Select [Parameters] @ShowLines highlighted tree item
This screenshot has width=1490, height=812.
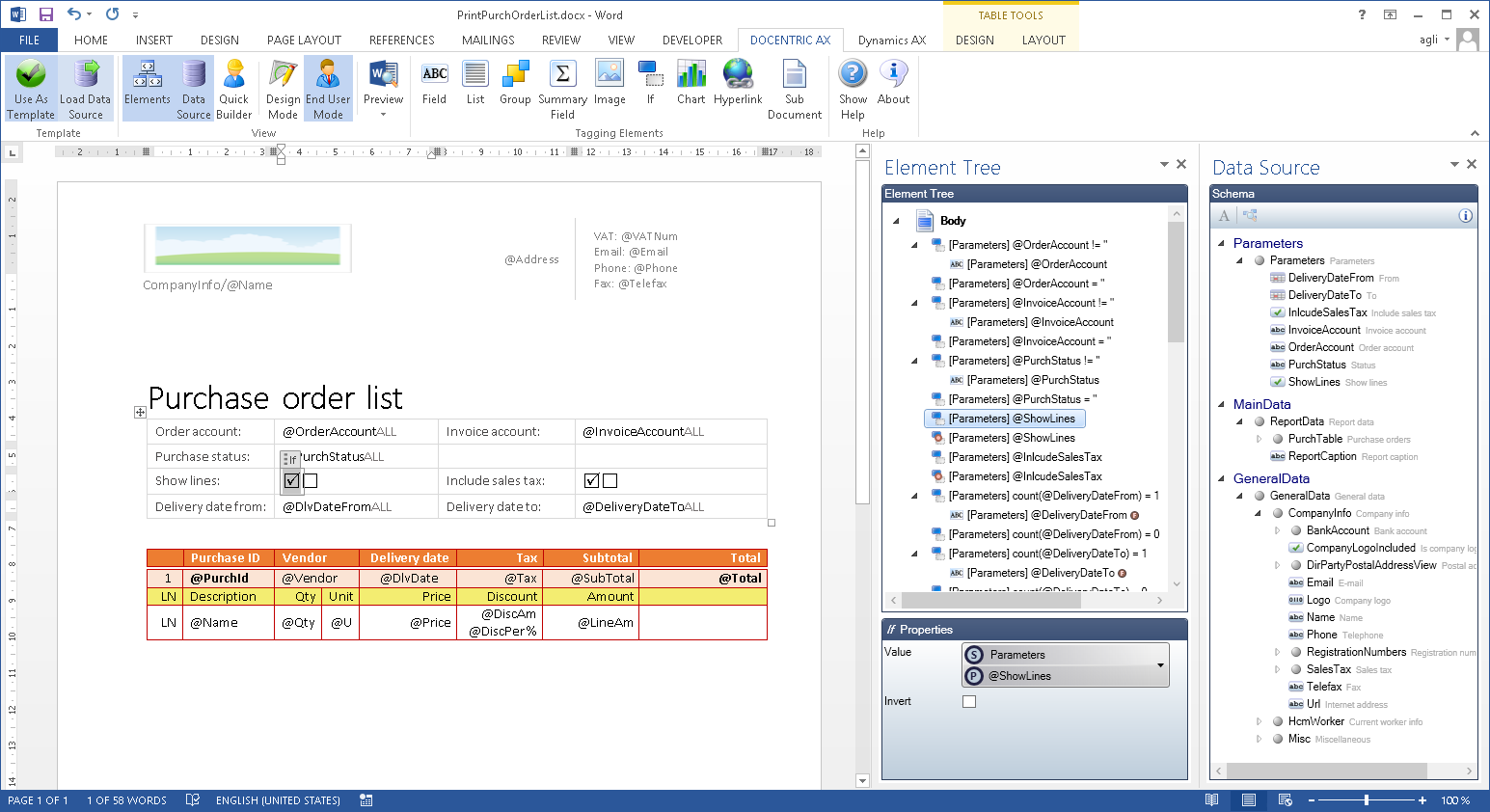coord(1005,419)
